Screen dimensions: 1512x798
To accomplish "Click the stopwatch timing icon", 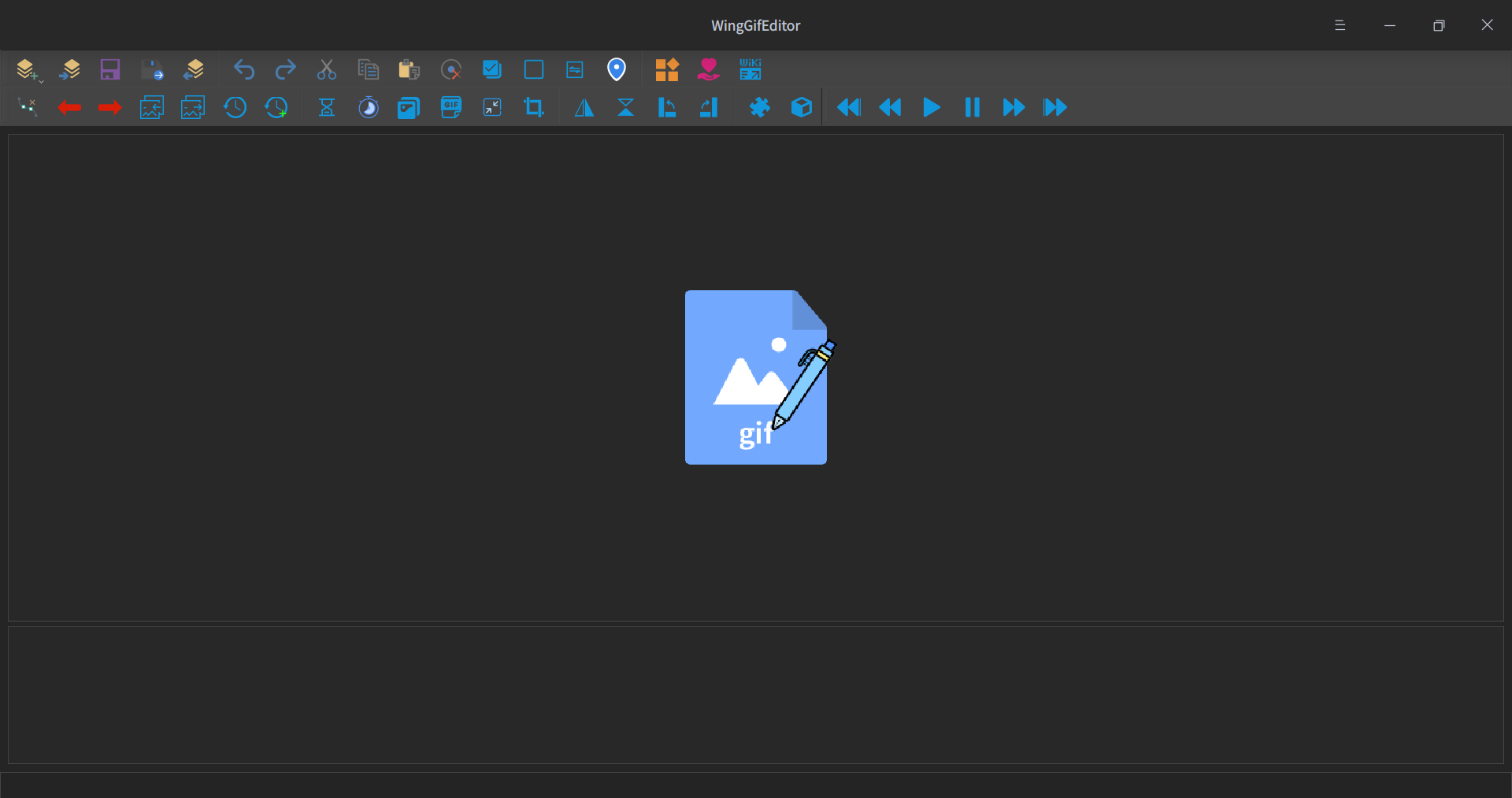I will [x=369, y=107].
